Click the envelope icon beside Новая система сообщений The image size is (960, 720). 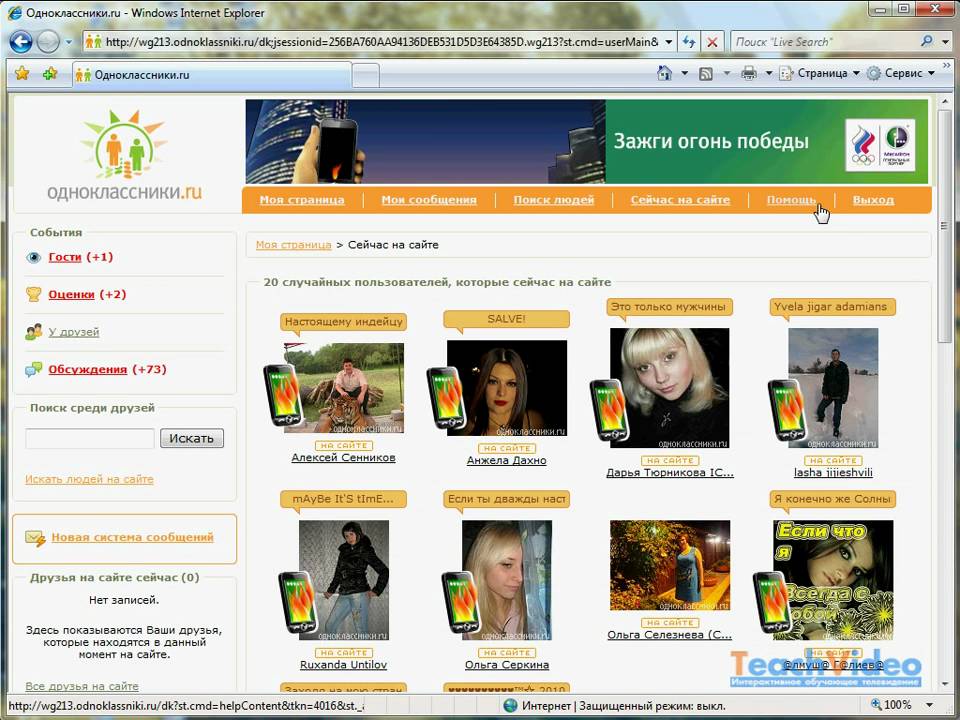[36, 538]
